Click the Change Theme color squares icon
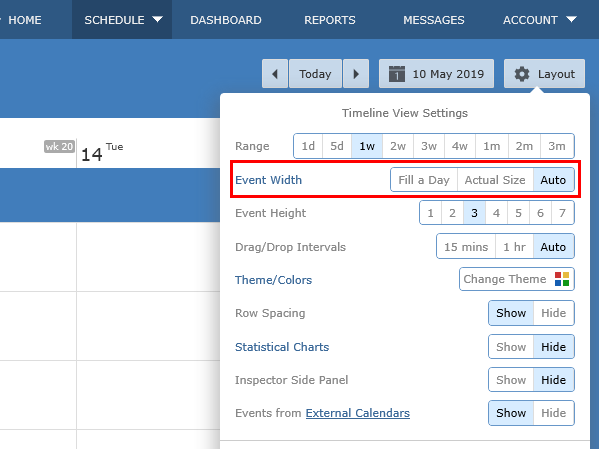 562,279
